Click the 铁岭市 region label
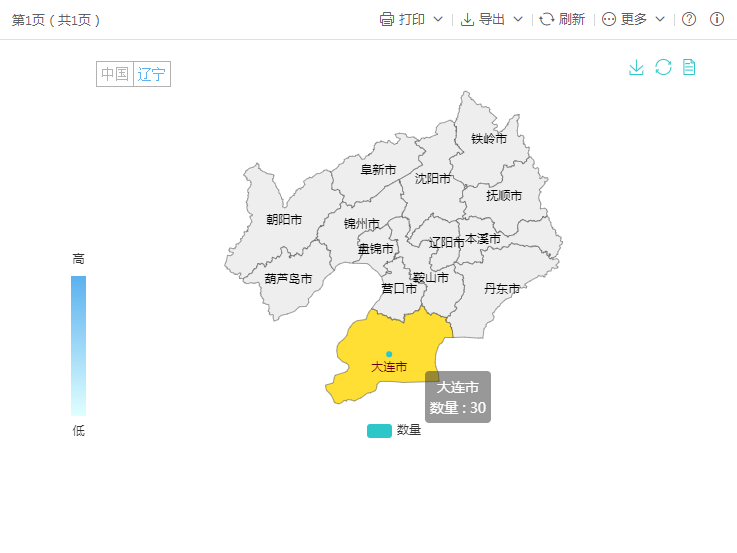 click(x=489, y=139)
